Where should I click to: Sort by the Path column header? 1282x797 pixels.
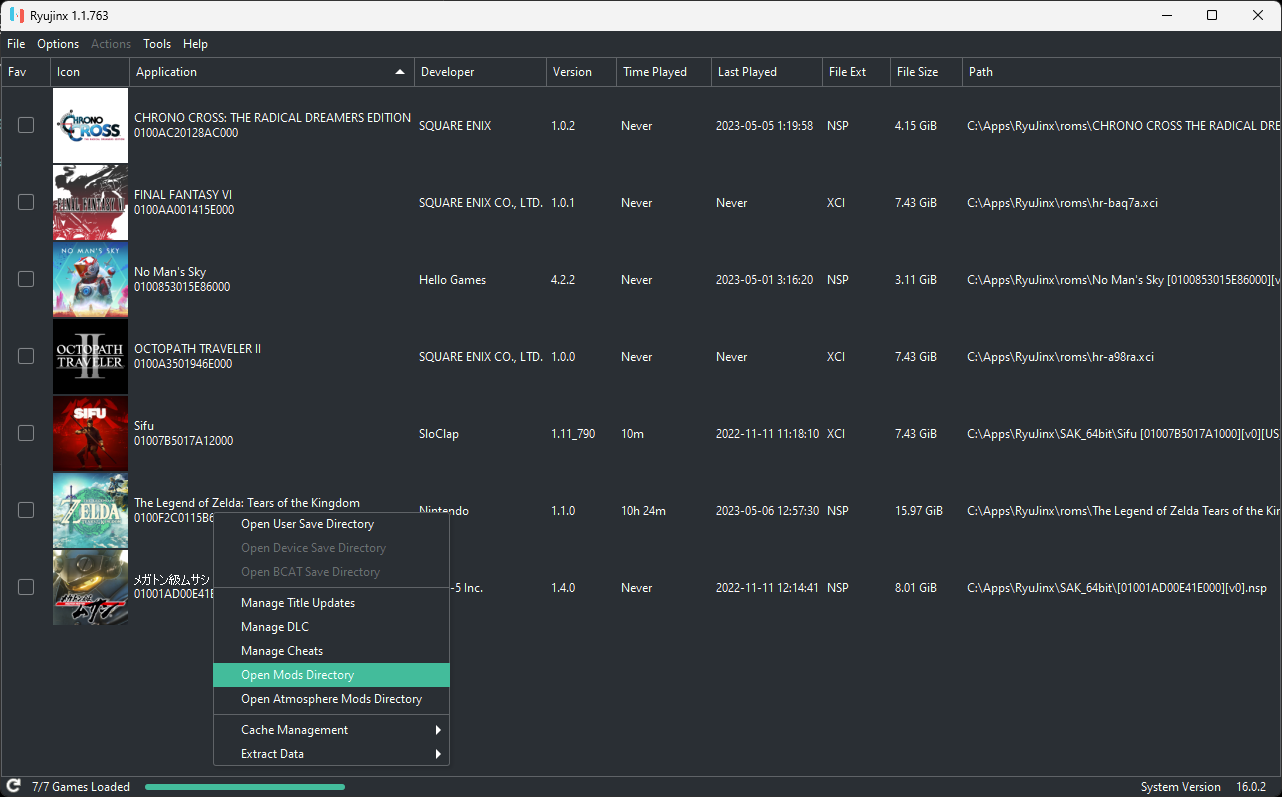point(1122,72)
